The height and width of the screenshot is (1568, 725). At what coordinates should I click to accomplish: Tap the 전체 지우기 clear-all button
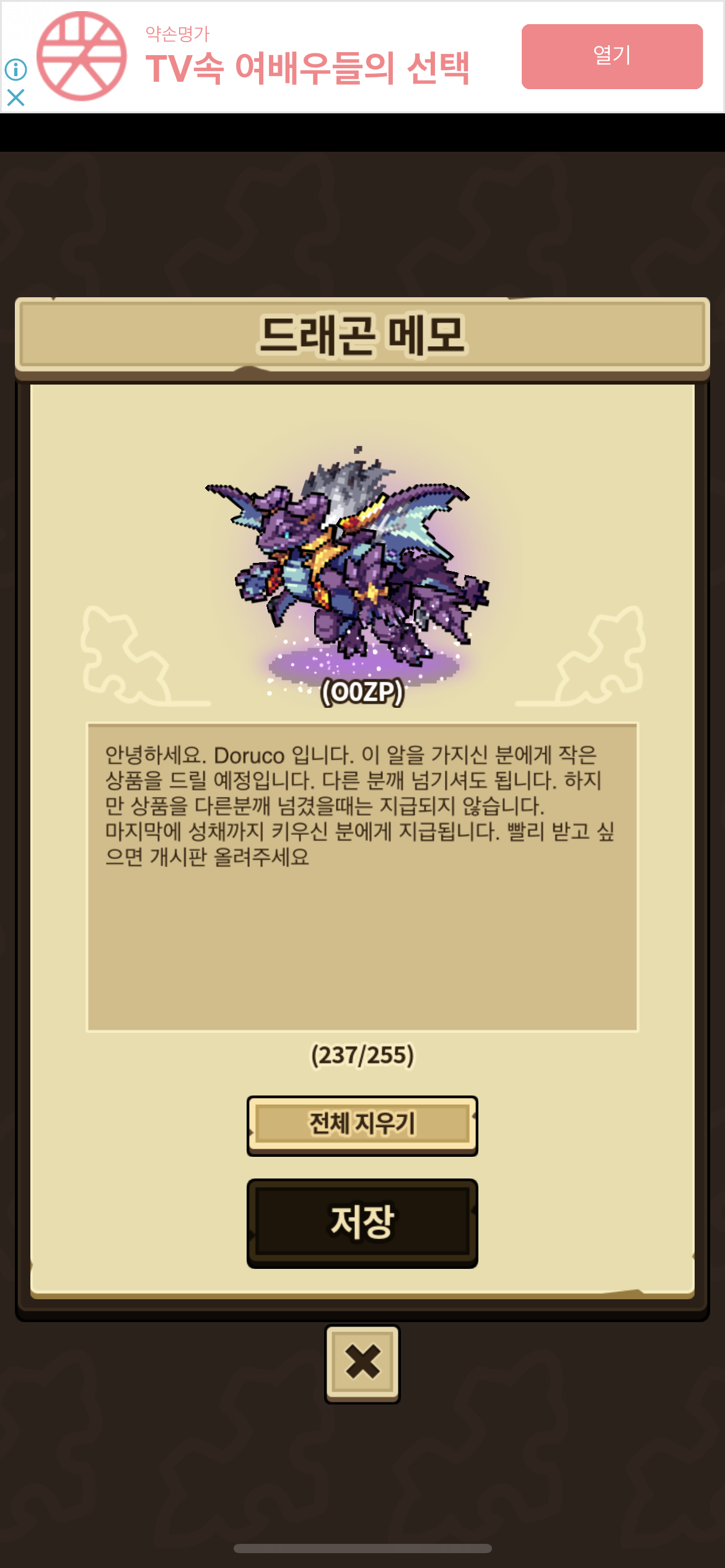[362, 1125]
